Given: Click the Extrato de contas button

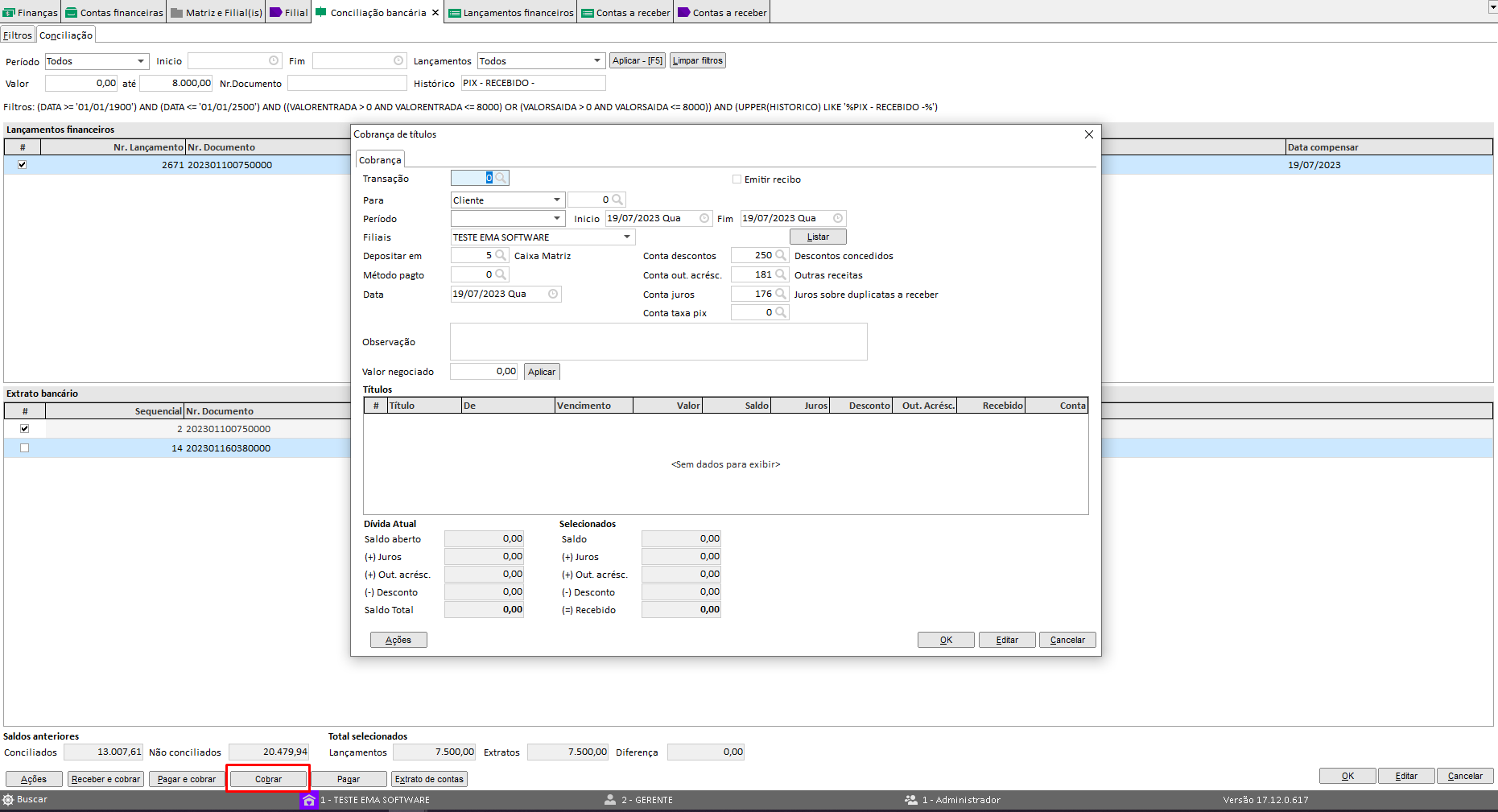Looking at the screenshot, I should [429, 779].
